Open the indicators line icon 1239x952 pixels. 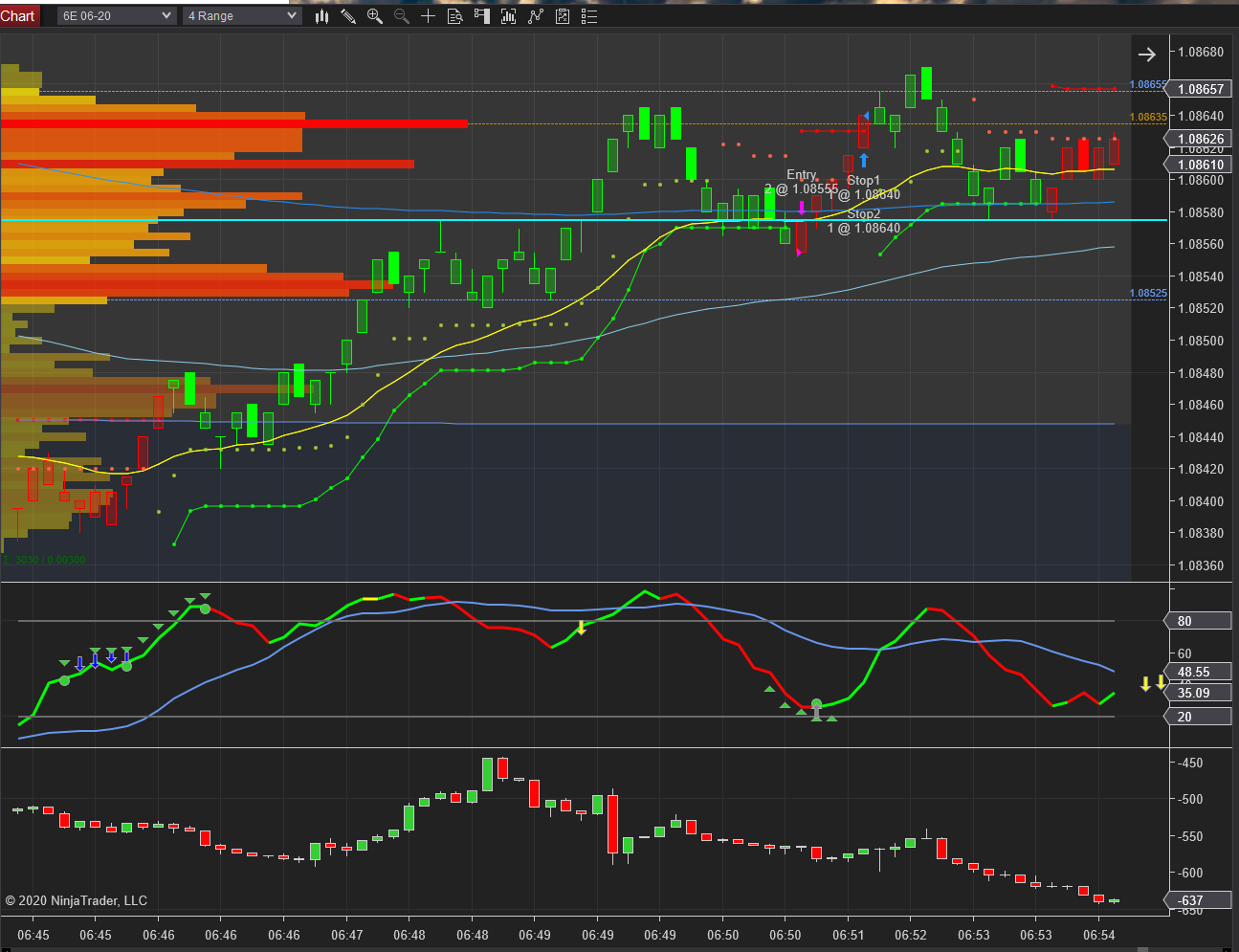pos(536,16)
